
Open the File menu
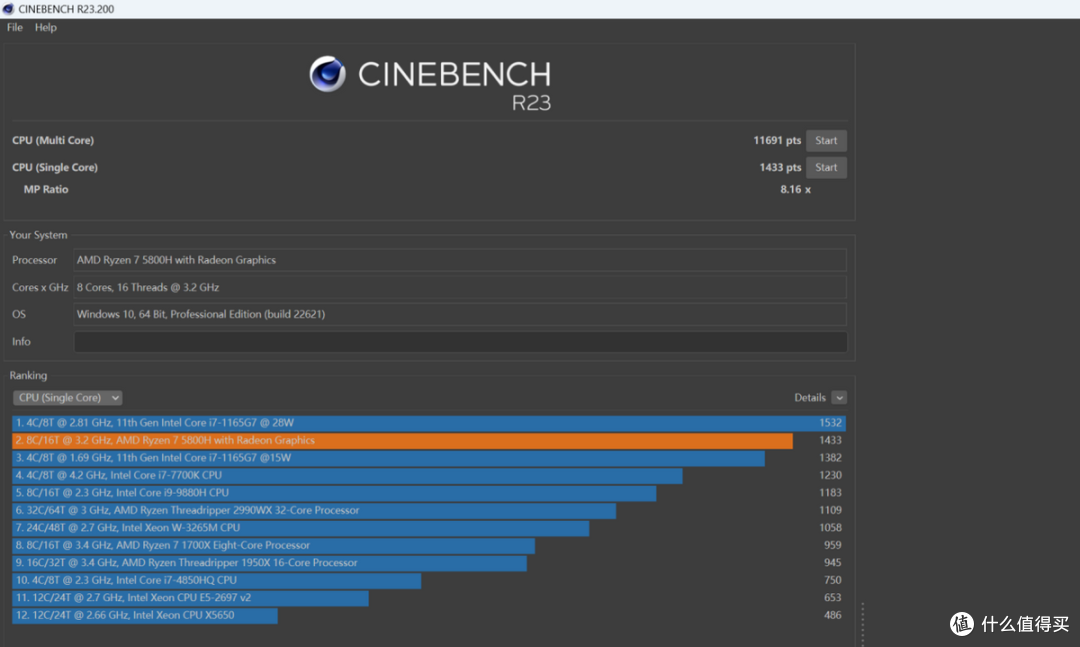[14, 28]
